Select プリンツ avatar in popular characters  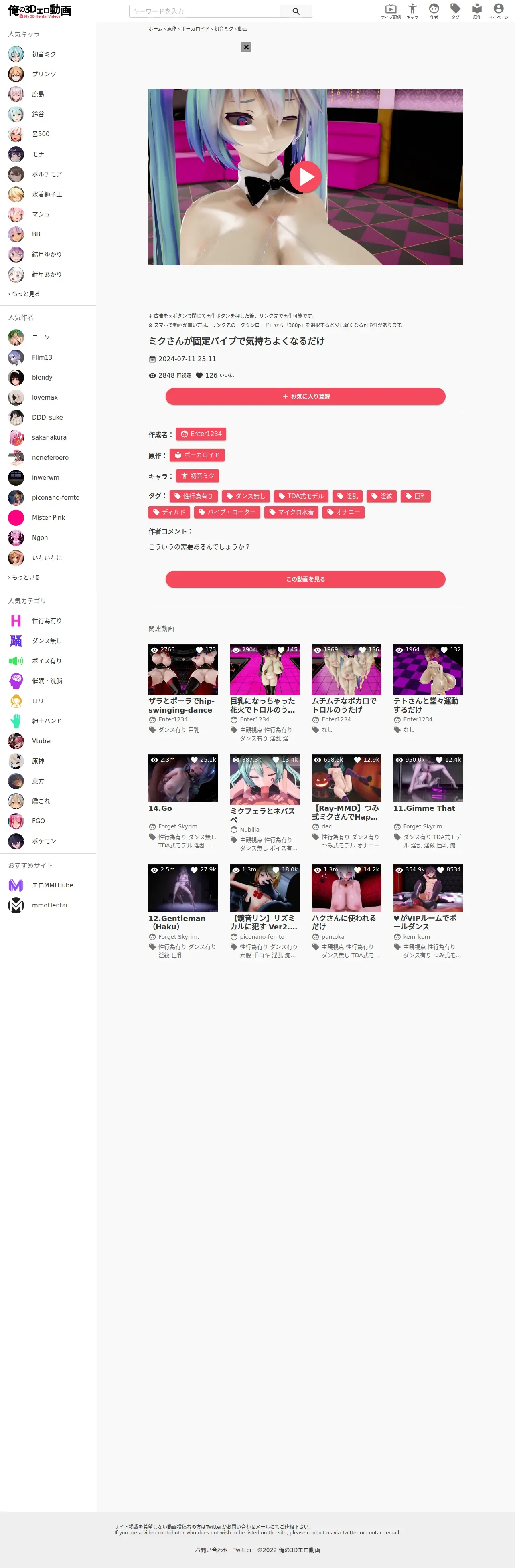point(16,74)
